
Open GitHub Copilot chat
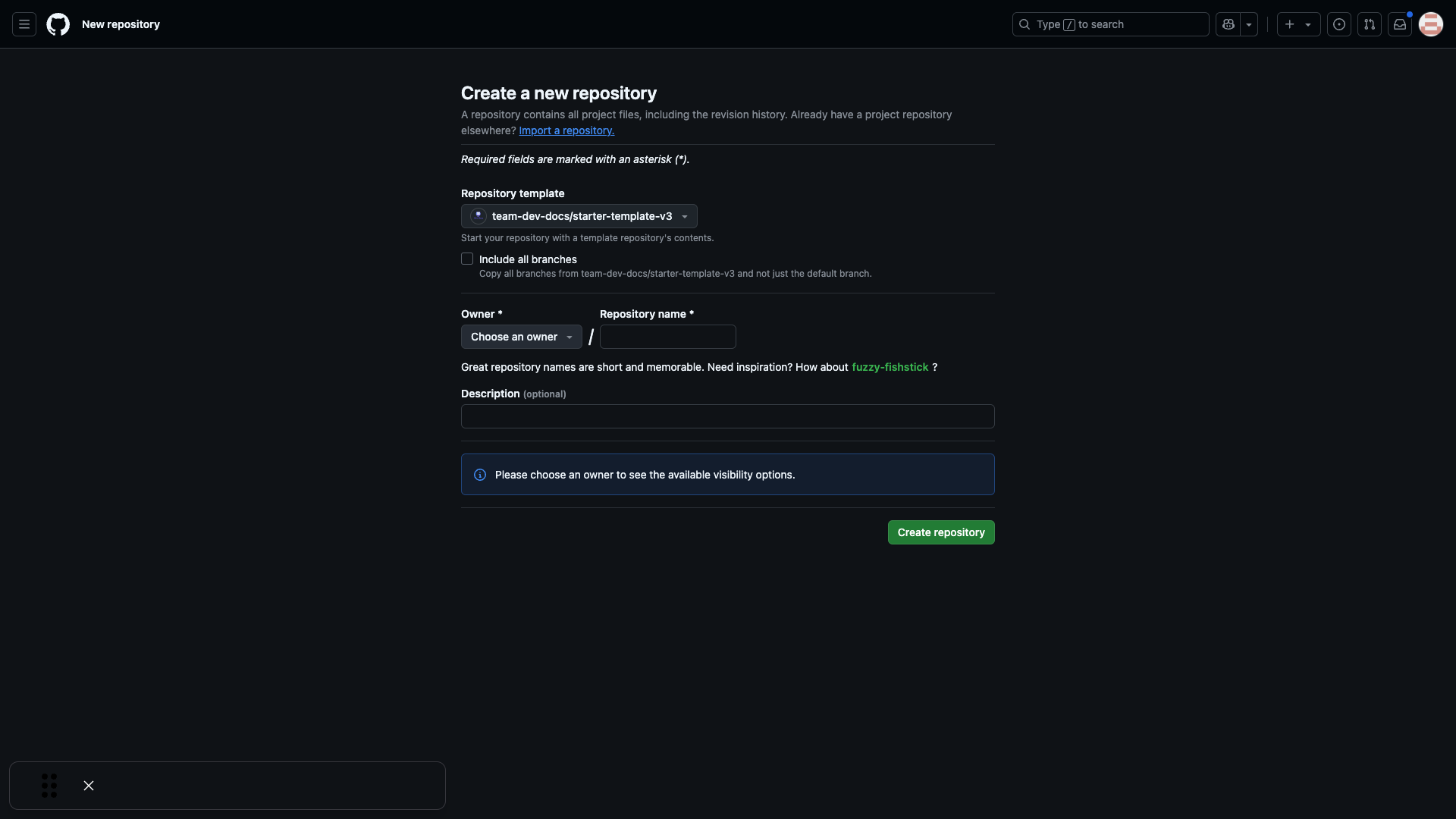(x=1228, y=24)
